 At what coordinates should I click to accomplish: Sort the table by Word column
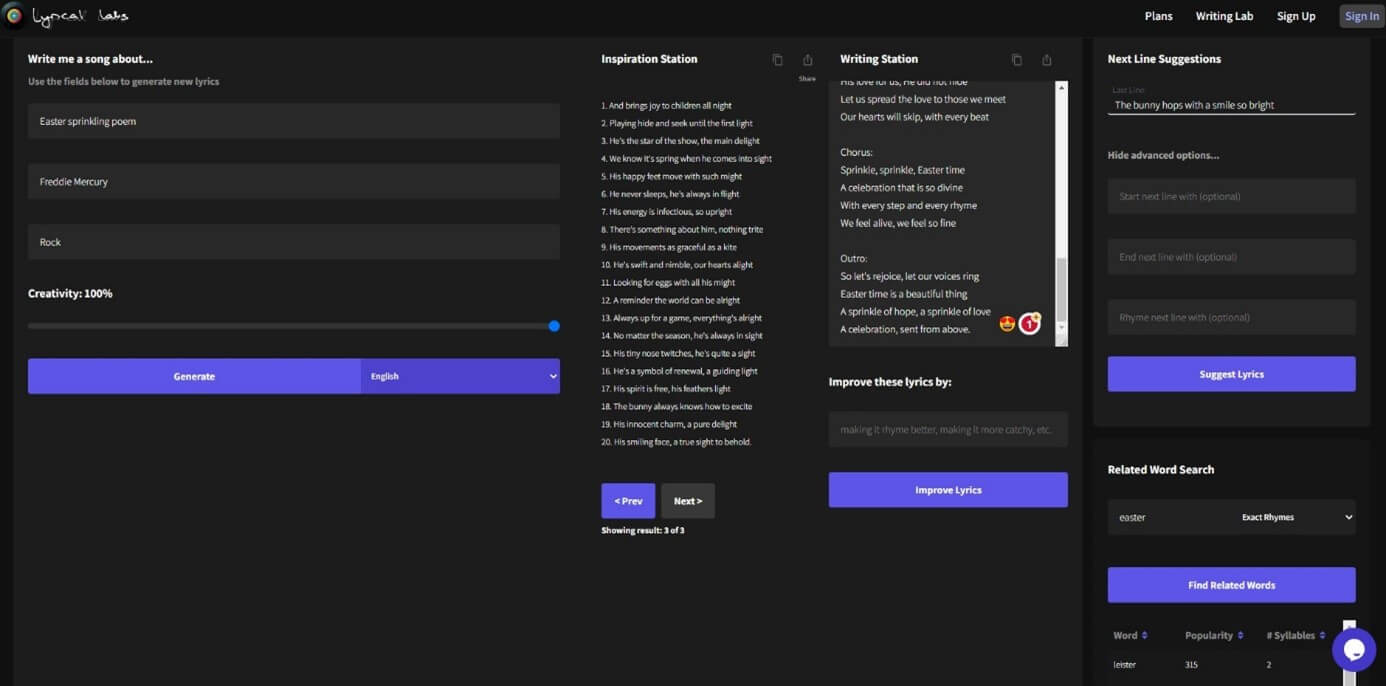1130,636
